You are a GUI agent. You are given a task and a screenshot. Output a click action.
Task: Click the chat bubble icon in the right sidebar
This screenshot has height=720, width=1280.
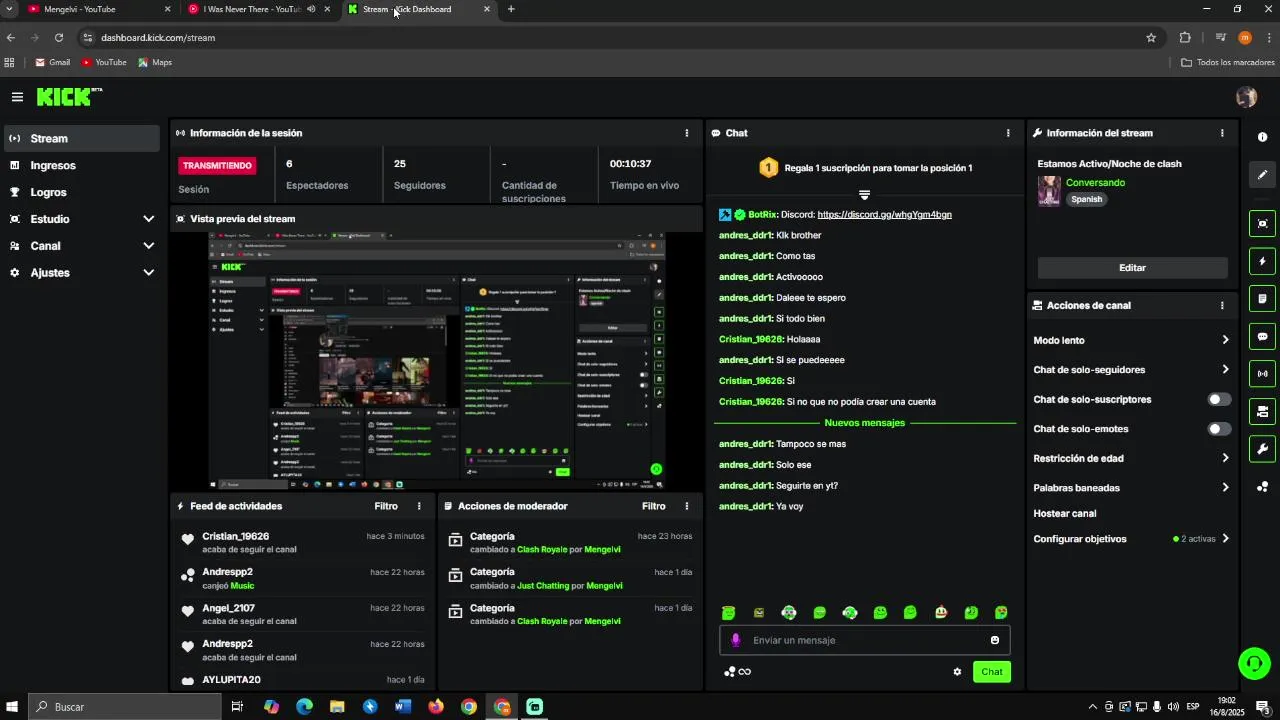pyautogui.click(x=1262, y=337)
